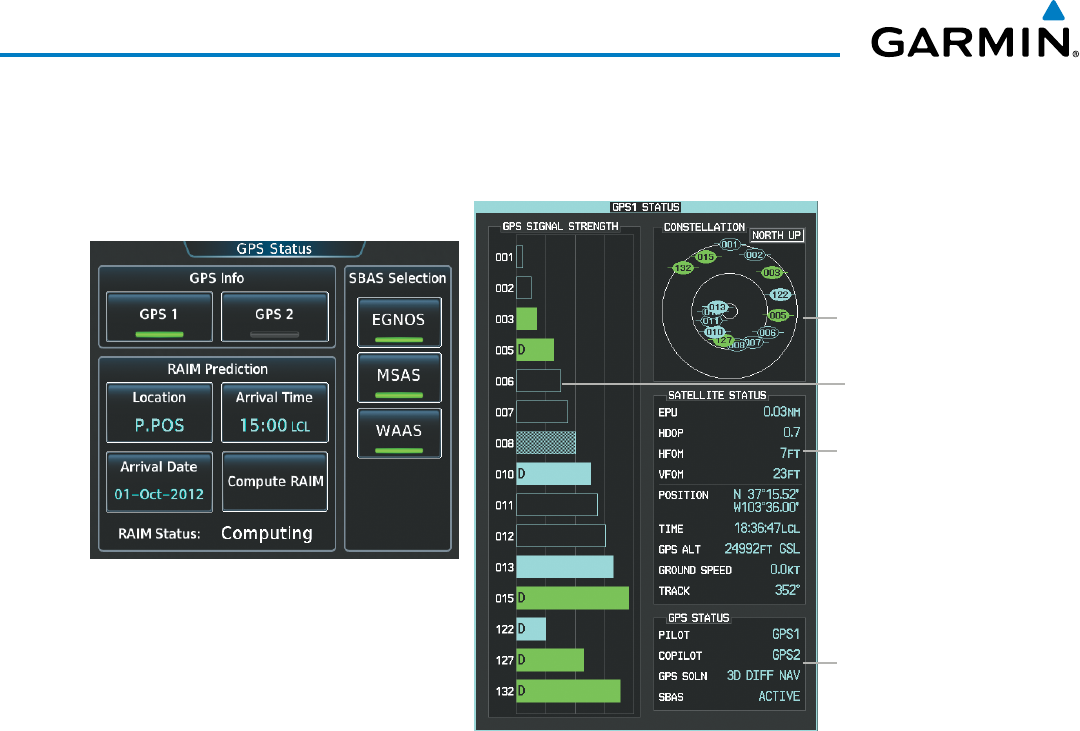Set the Arrival Time 15:00 LCL
Screen dimensions: 1080x731
coord(274,413)
